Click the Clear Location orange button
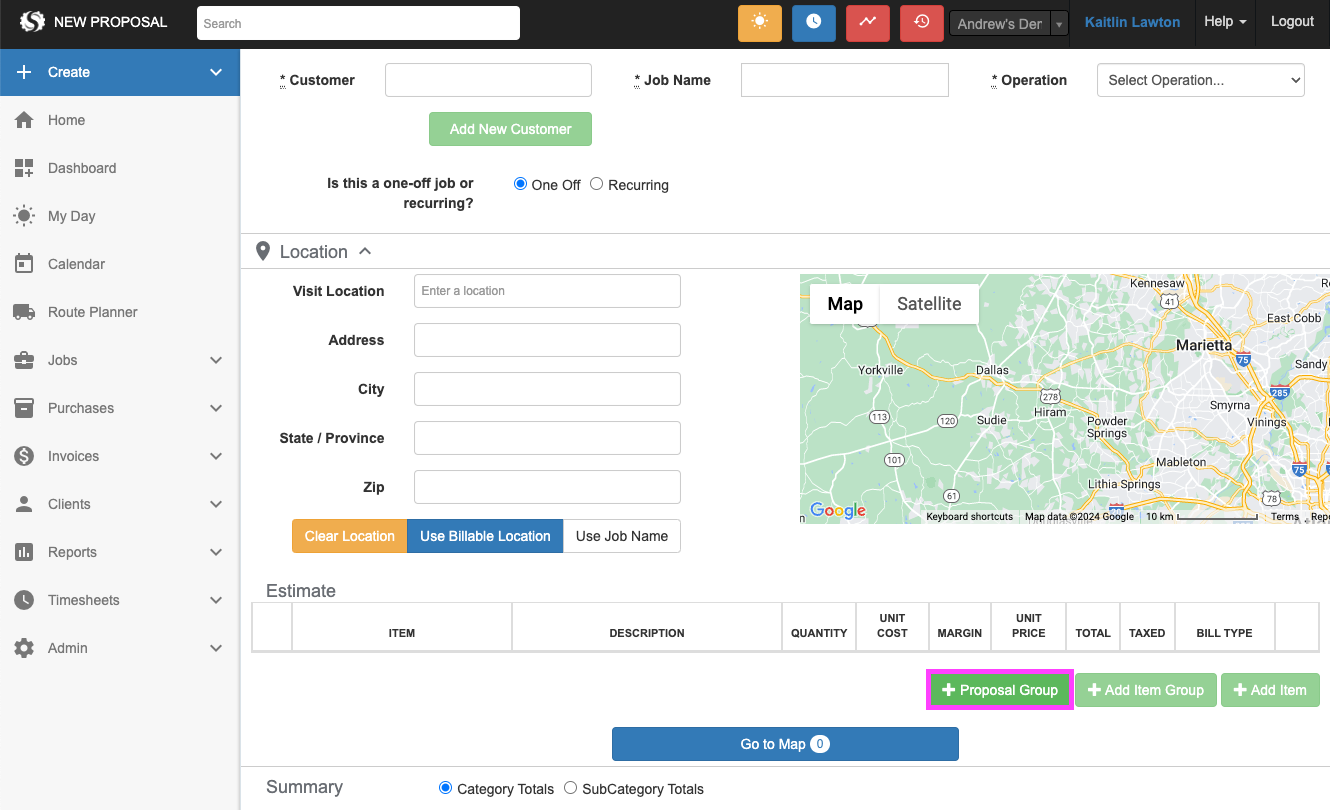 (349, 536)
